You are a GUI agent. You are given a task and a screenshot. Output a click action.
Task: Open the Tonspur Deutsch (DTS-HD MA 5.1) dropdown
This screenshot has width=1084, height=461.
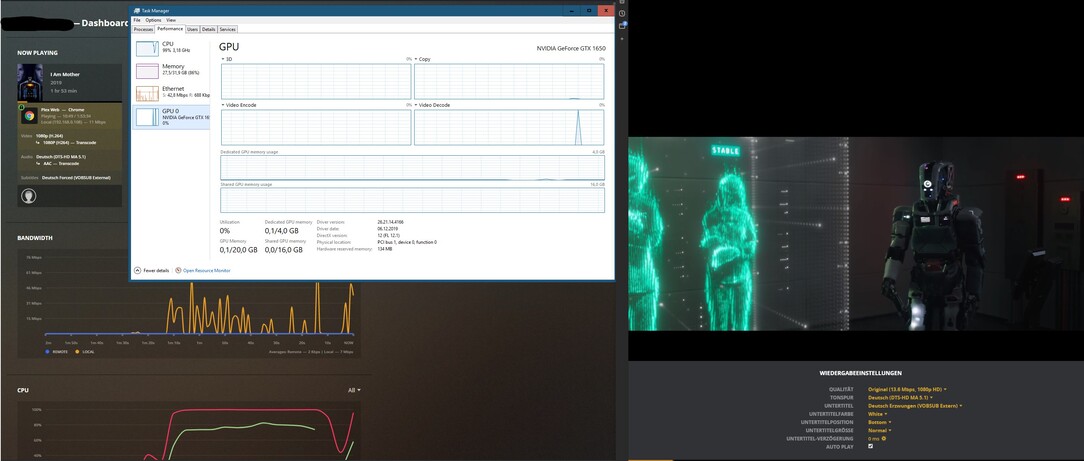[x=900, y=397]
